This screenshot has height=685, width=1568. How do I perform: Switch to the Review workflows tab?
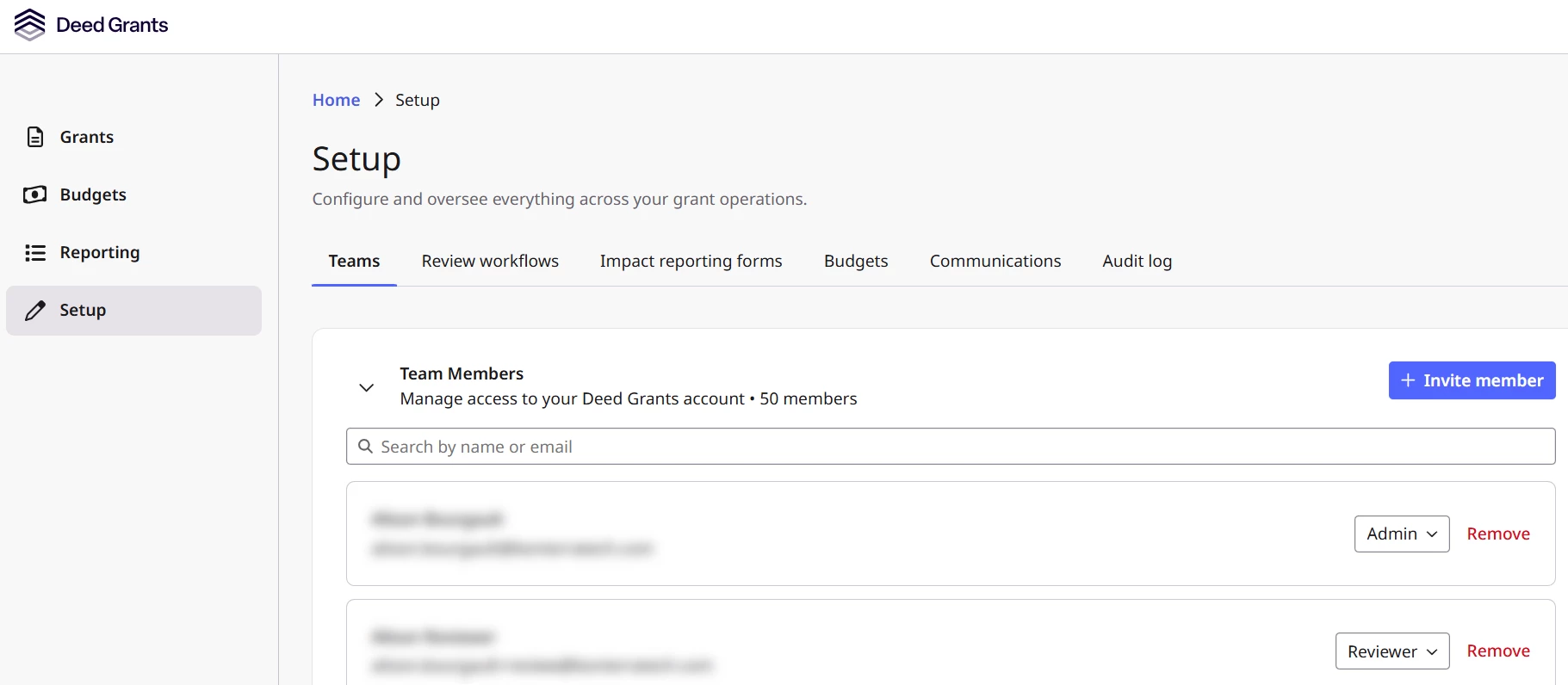coord(490,261)
